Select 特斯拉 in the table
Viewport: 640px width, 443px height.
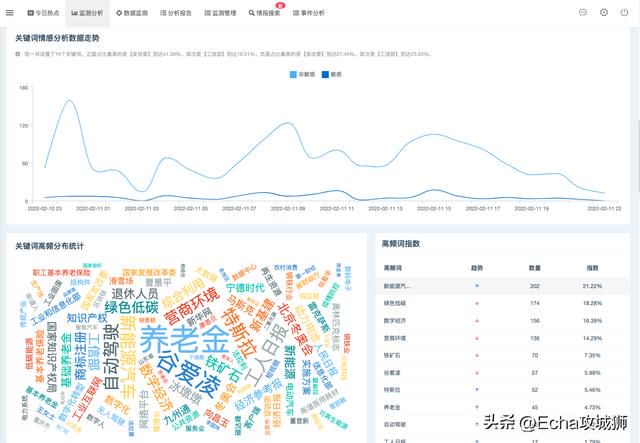[x=392, y=390]
